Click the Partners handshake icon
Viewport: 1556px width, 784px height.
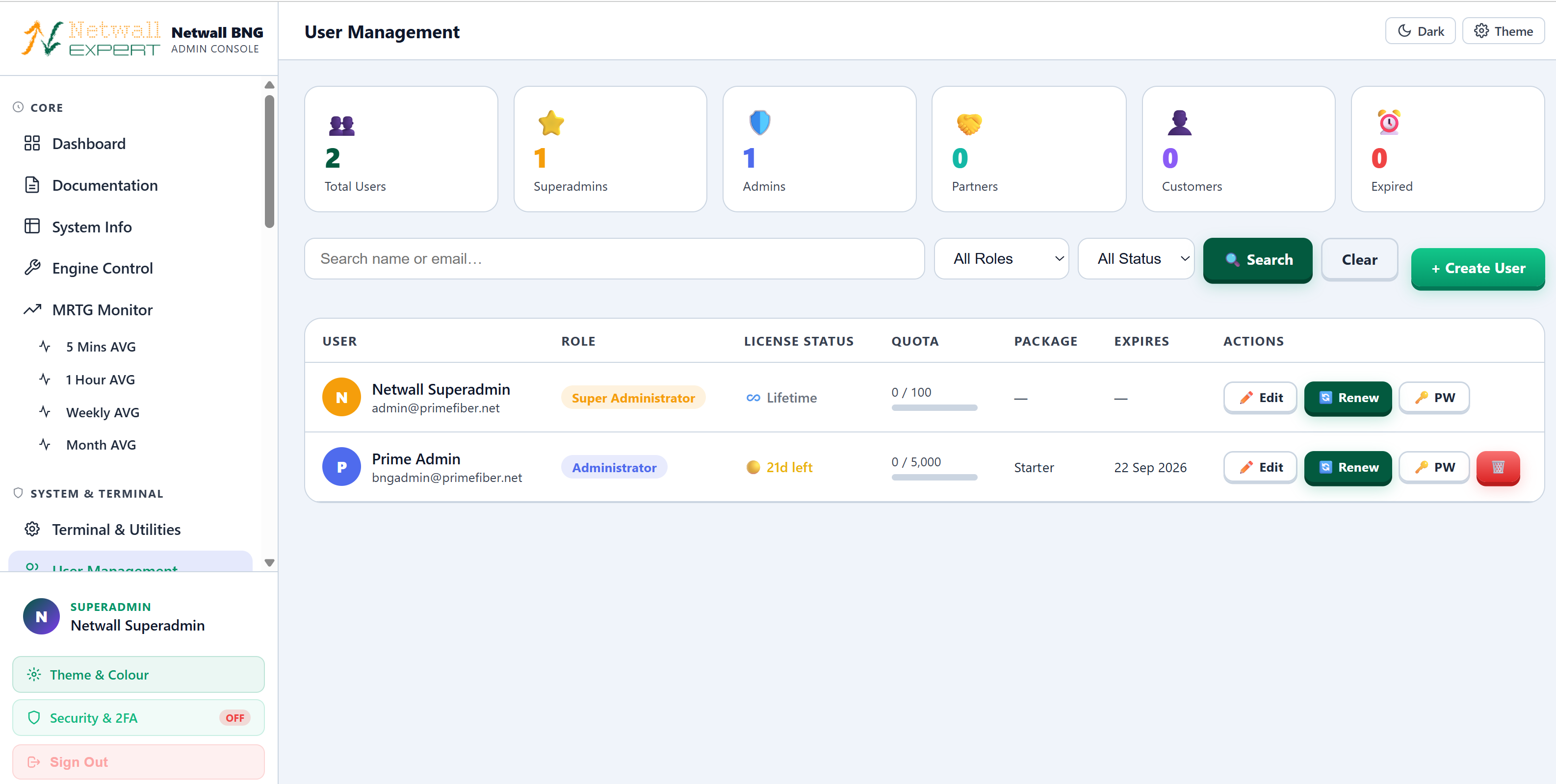click(x=969, y=125)
